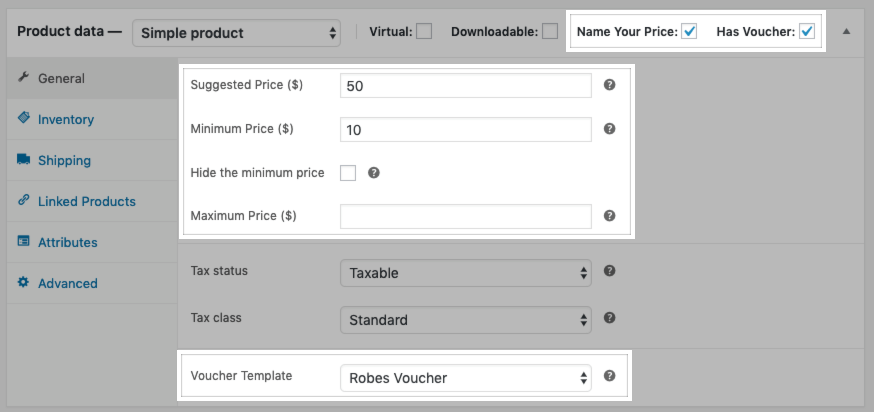Go to the Advanced tab
The image size is (874, 412).
pos(67,283)
